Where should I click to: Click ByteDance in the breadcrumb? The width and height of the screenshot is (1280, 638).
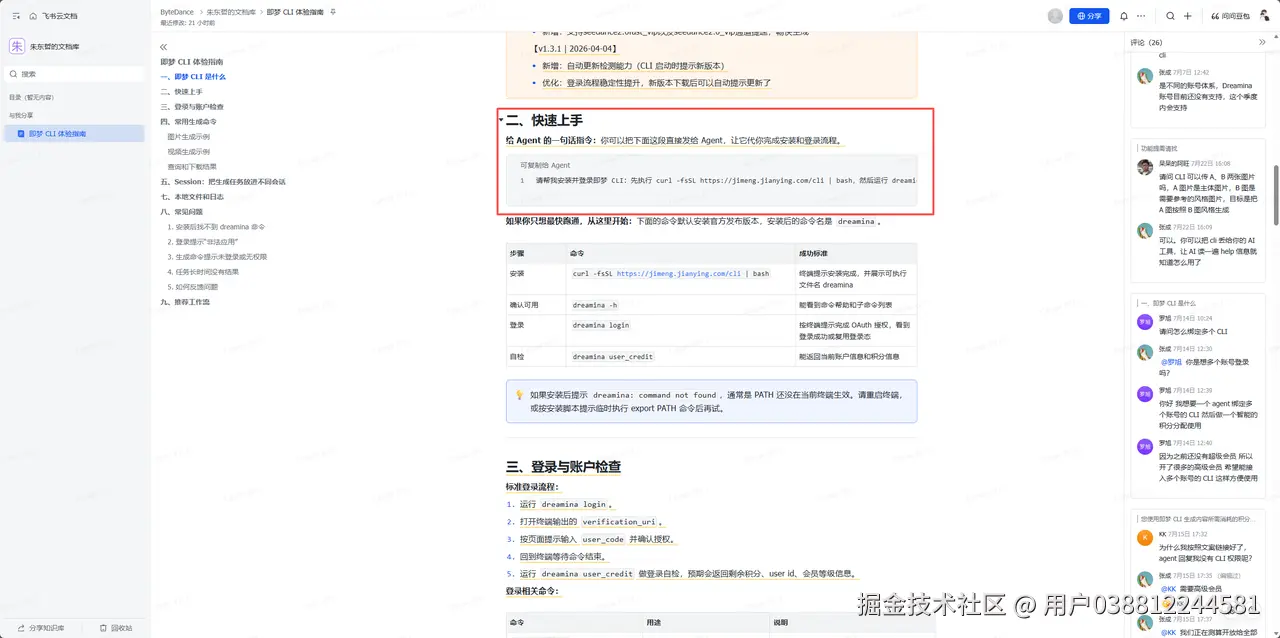[x=176, y=11]
